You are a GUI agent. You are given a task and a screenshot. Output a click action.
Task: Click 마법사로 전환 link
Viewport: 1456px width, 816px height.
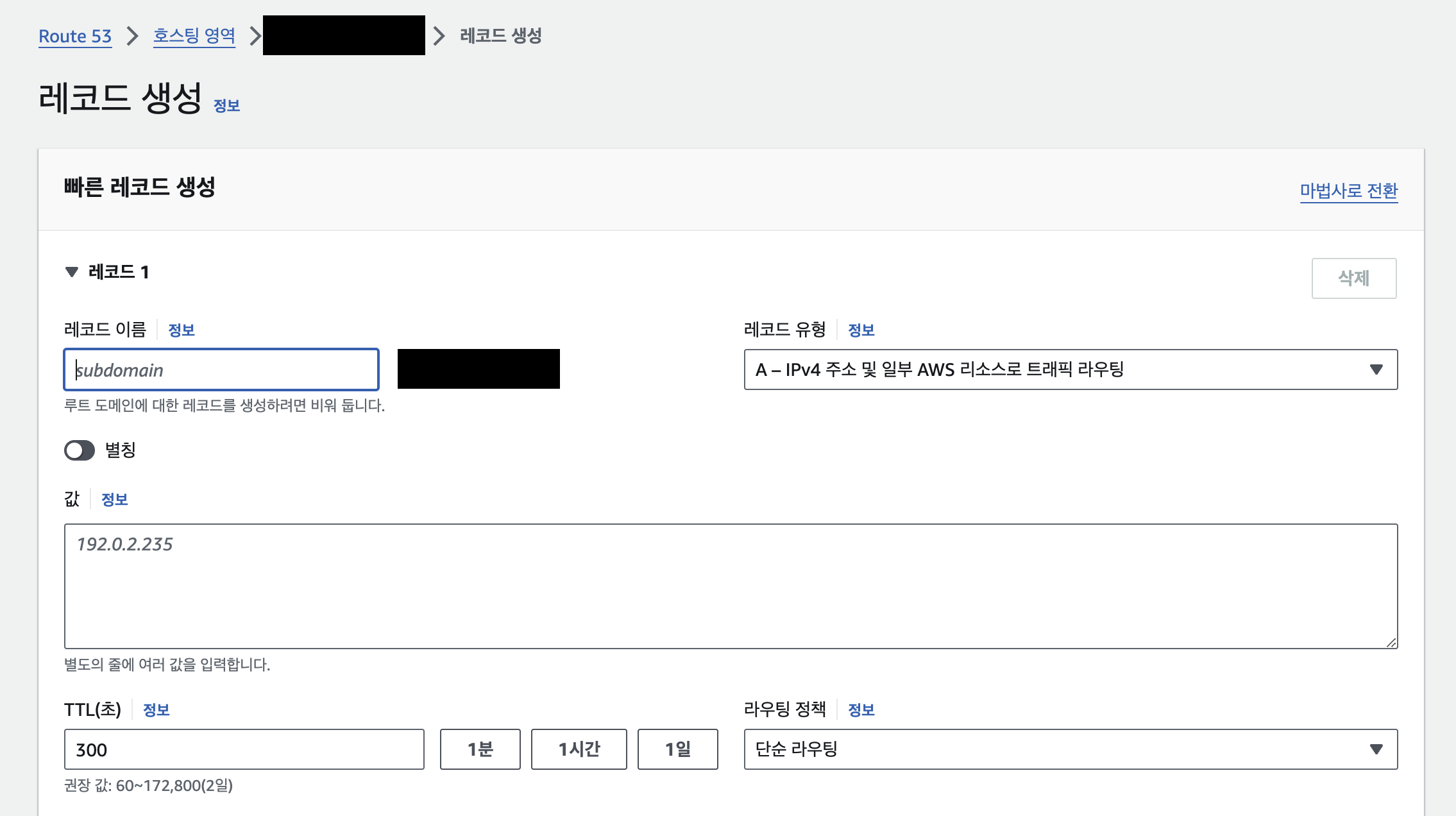click(1348, 191)
